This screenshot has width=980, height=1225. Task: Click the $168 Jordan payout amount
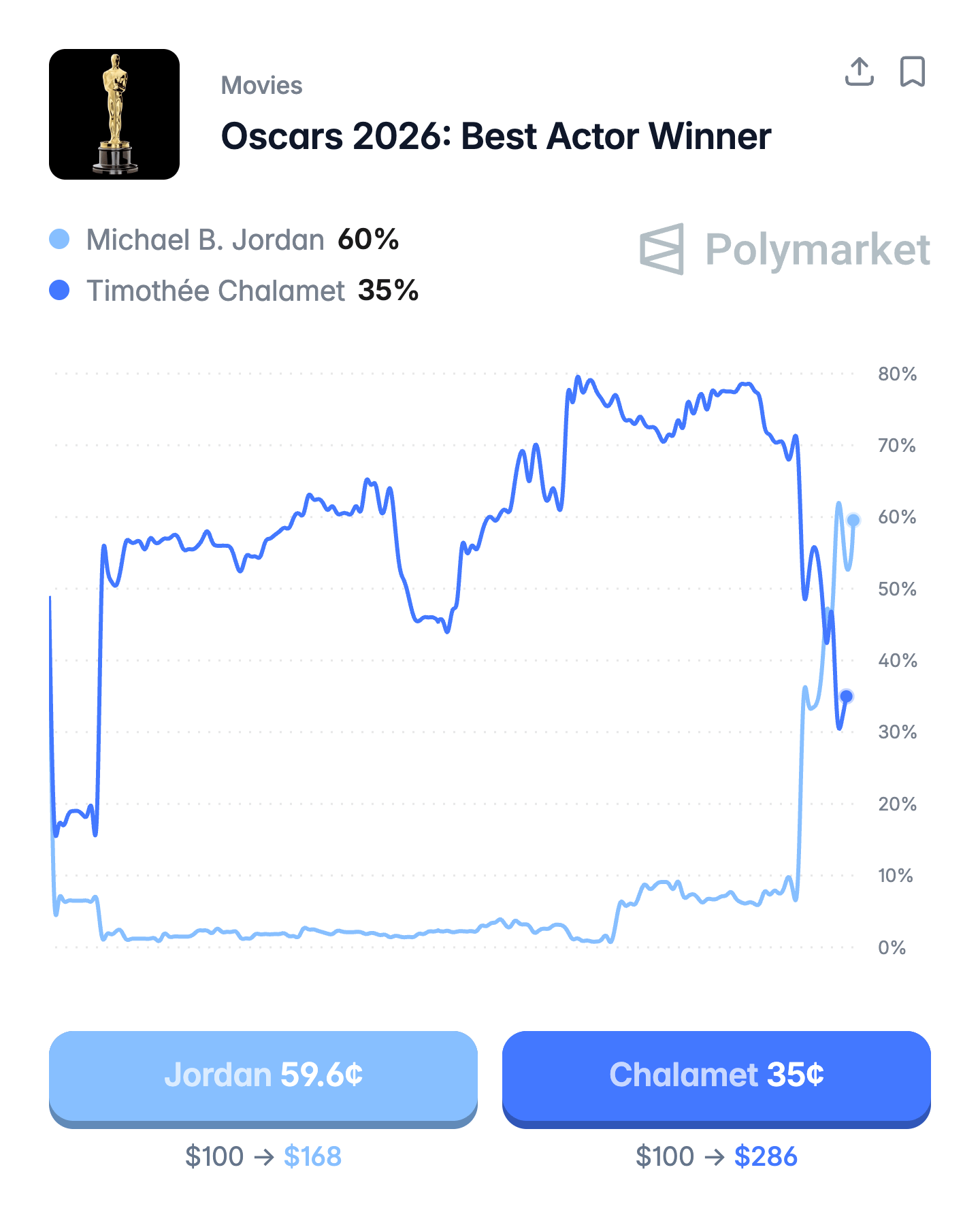(x=312, y=1156)
